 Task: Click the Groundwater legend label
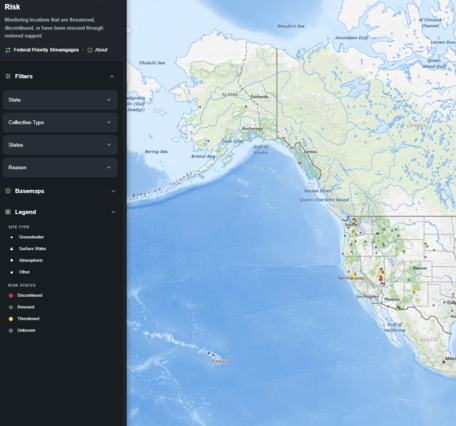click(31, 237)
